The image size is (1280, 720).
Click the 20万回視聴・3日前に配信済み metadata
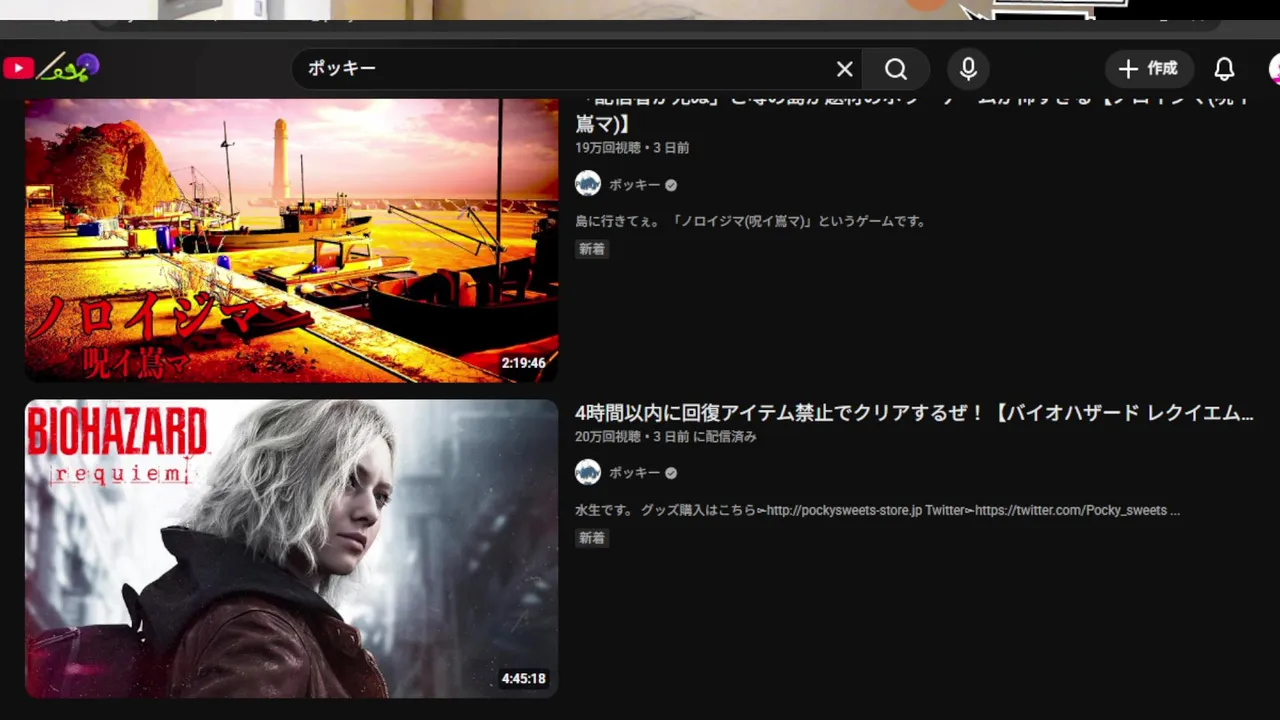665,437
